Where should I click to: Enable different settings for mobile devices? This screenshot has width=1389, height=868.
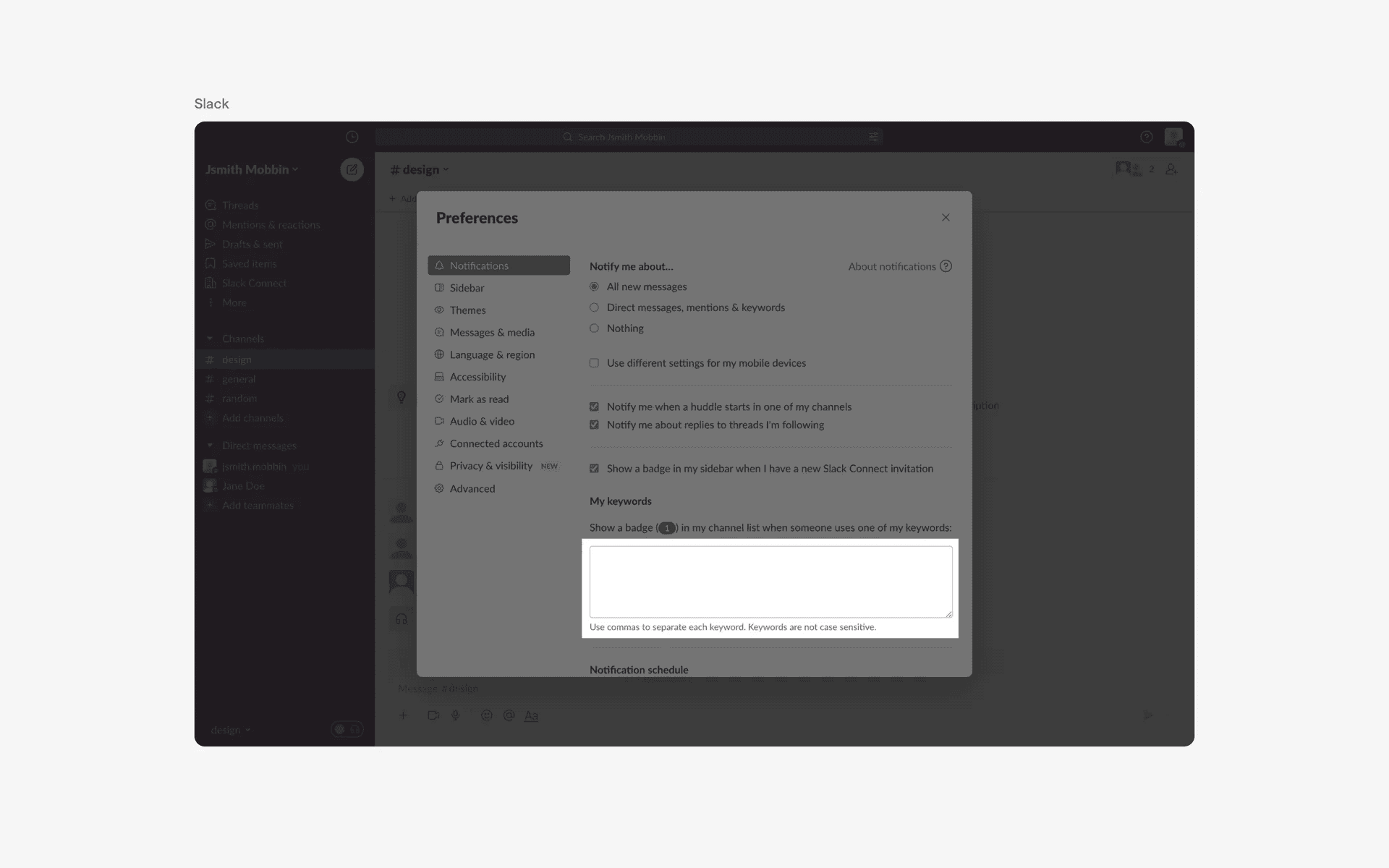(x=594, y=363)
